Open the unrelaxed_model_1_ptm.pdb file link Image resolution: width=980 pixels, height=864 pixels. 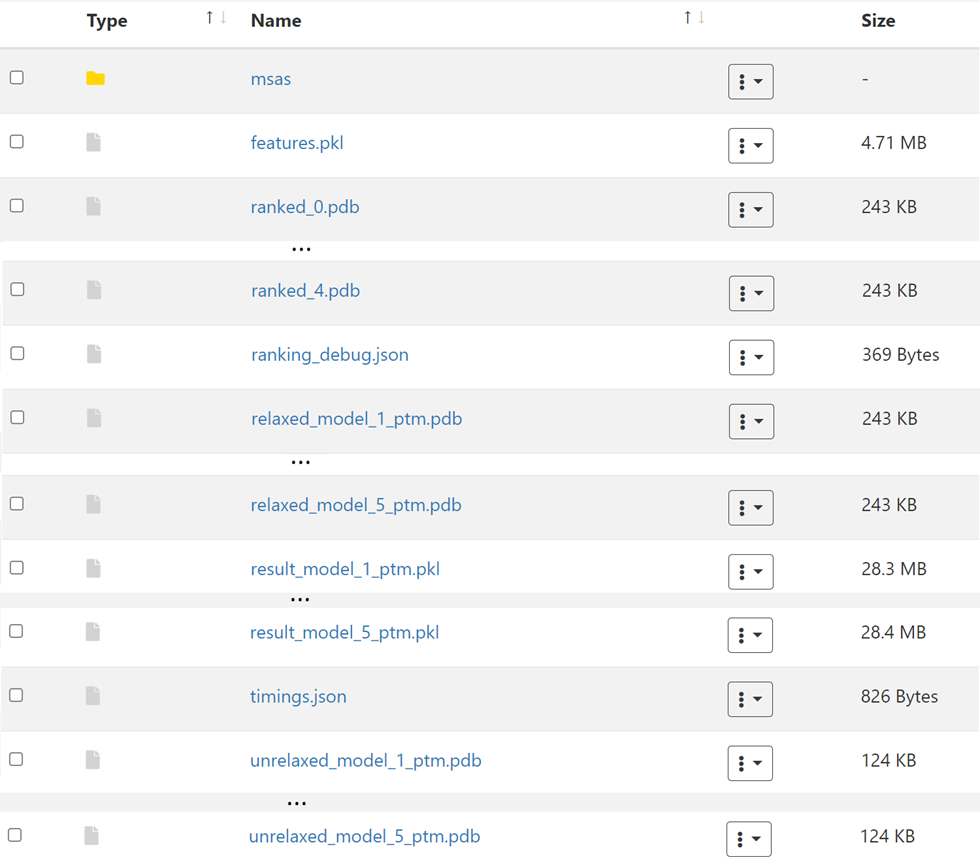tap(366, 761)
